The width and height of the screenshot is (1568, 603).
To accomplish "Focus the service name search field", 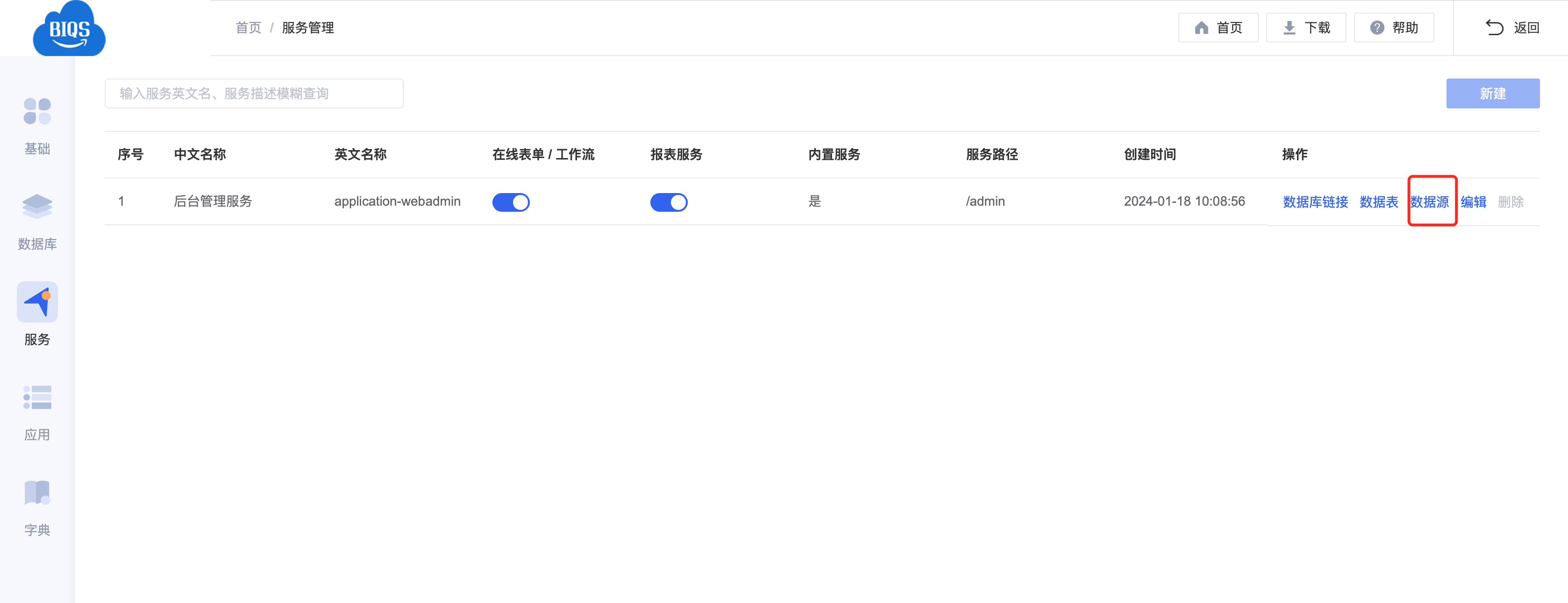I will click(254, 94).
